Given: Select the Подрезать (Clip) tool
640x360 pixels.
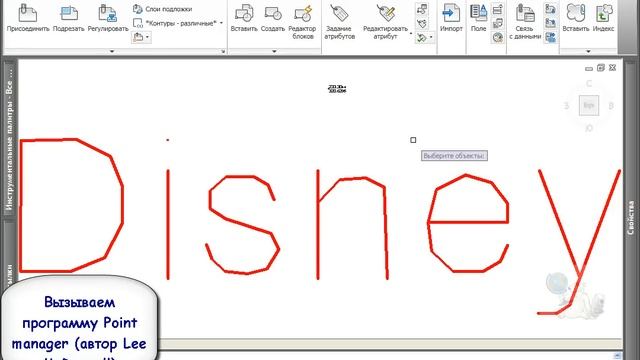Looking at the screenshot, I should click(x=69, y=18).
